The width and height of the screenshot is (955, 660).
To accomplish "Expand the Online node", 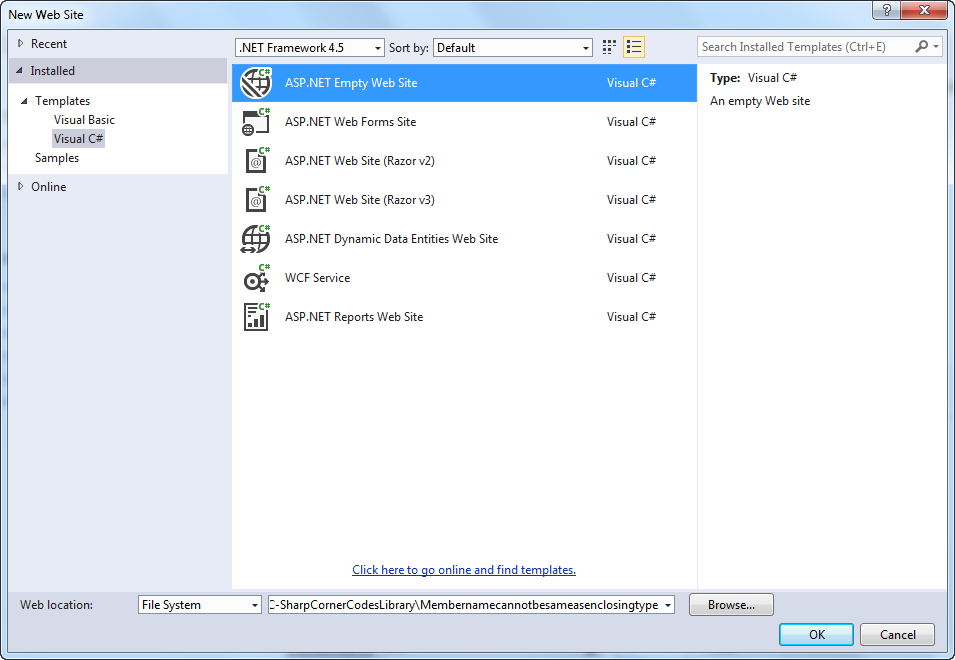I will click(x=21, y=186).
